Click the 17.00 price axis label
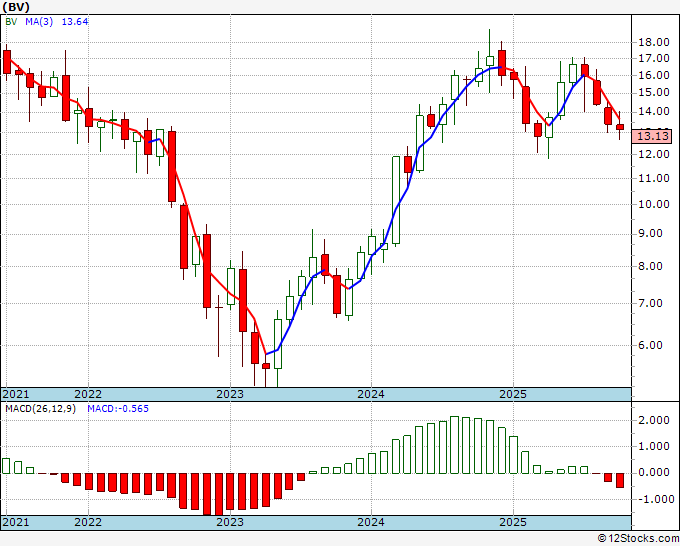Screen dimensions: 680x546 tap(654, 58)
